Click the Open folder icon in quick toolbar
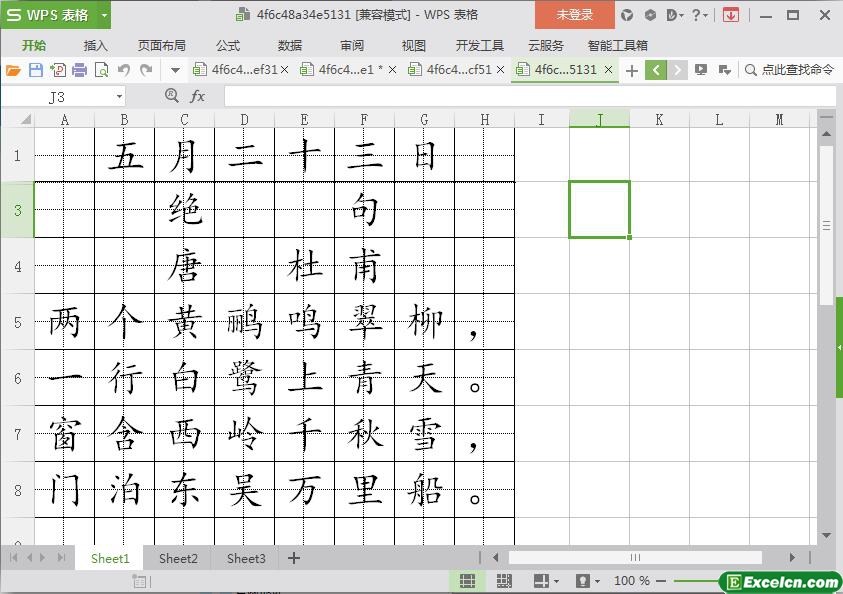843x594 pixels. pyautogui.click(x=13, y=70)
